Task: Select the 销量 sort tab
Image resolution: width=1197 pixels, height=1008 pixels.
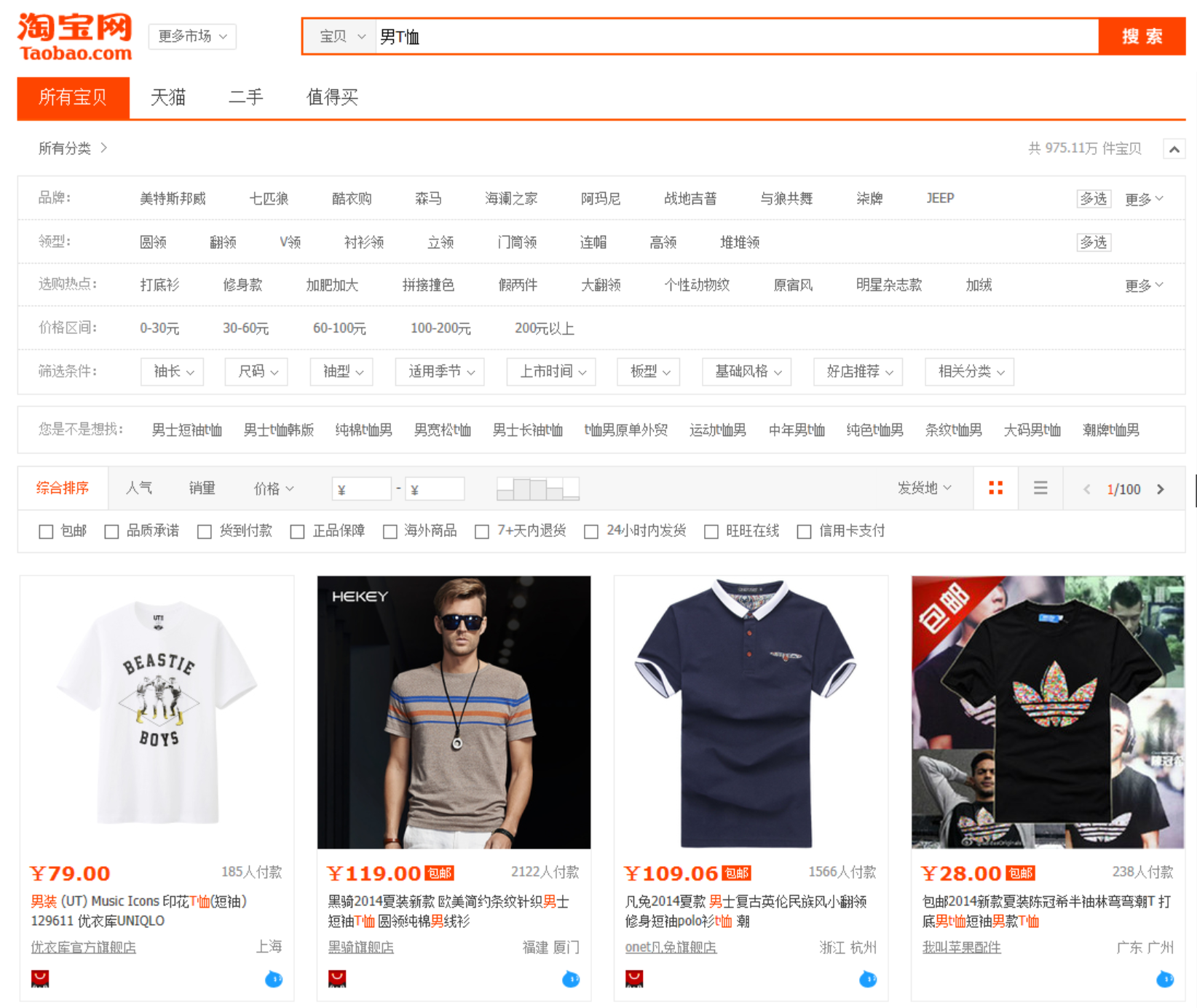Action: click(202, 488)
